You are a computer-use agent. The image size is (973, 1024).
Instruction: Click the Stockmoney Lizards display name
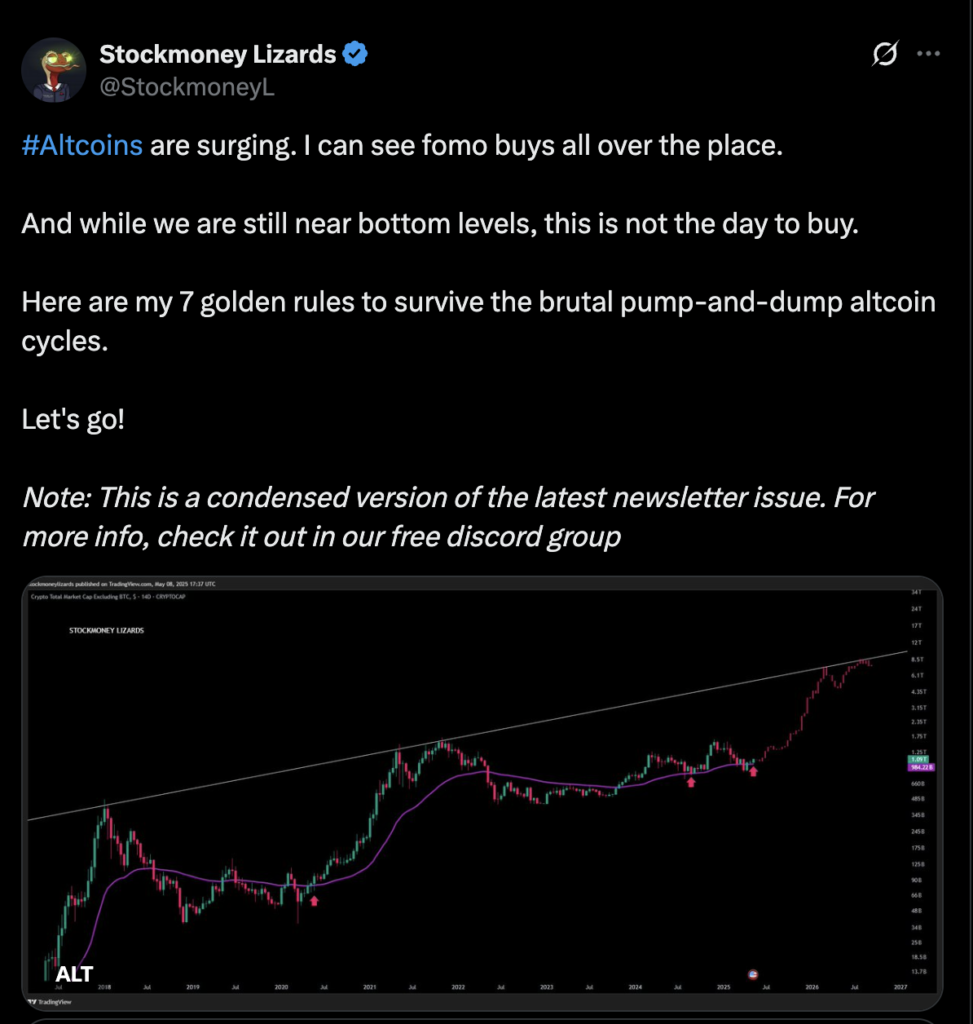(x=217, y=54)
